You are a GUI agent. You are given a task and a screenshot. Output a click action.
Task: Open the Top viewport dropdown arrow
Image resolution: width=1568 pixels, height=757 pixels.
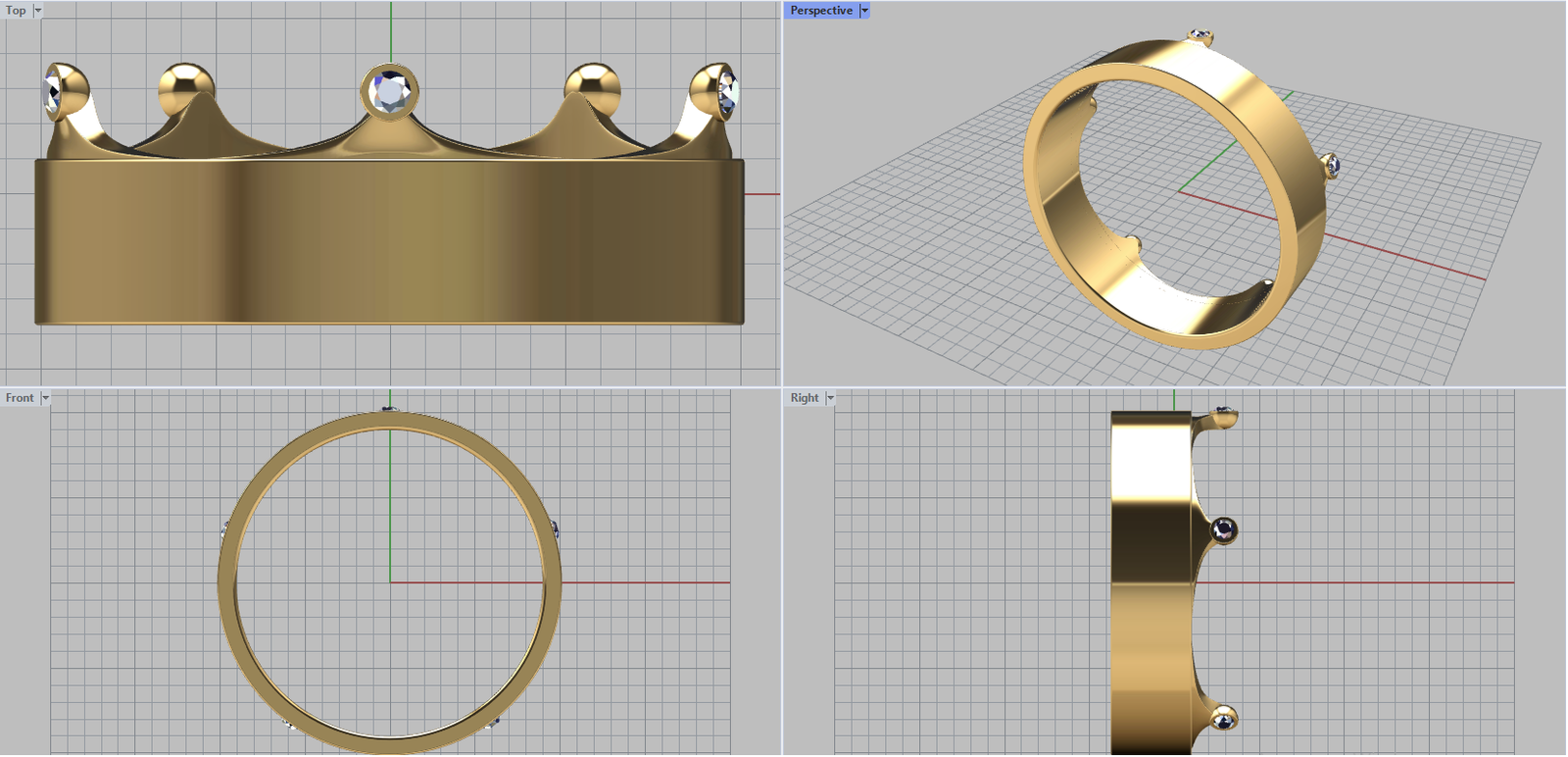pyautogui.click(x=38, y=11)
